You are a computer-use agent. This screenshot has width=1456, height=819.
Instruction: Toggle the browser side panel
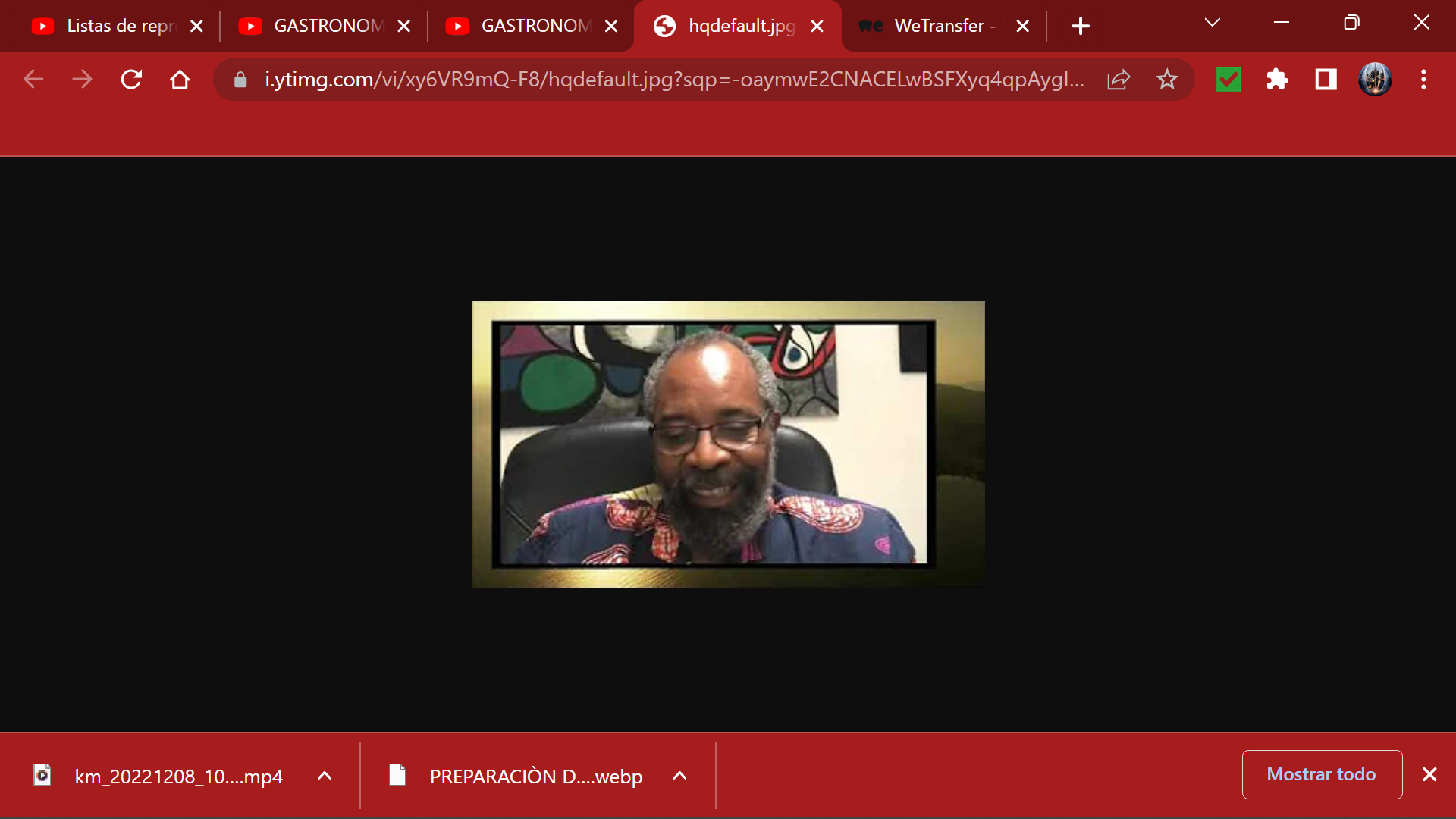[1326, 80]
